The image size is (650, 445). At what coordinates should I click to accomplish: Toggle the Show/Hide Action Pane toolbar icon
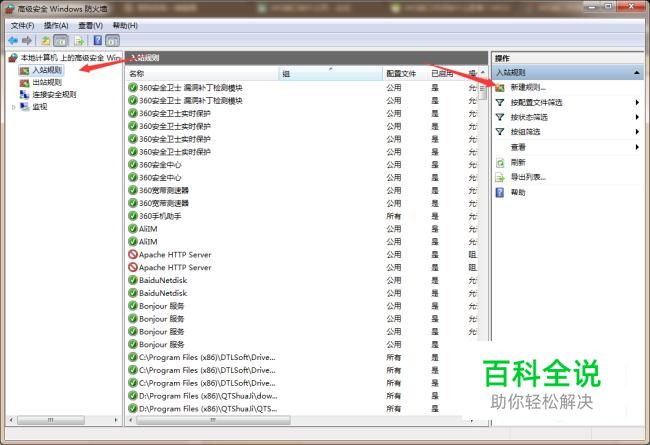(112, 40)
